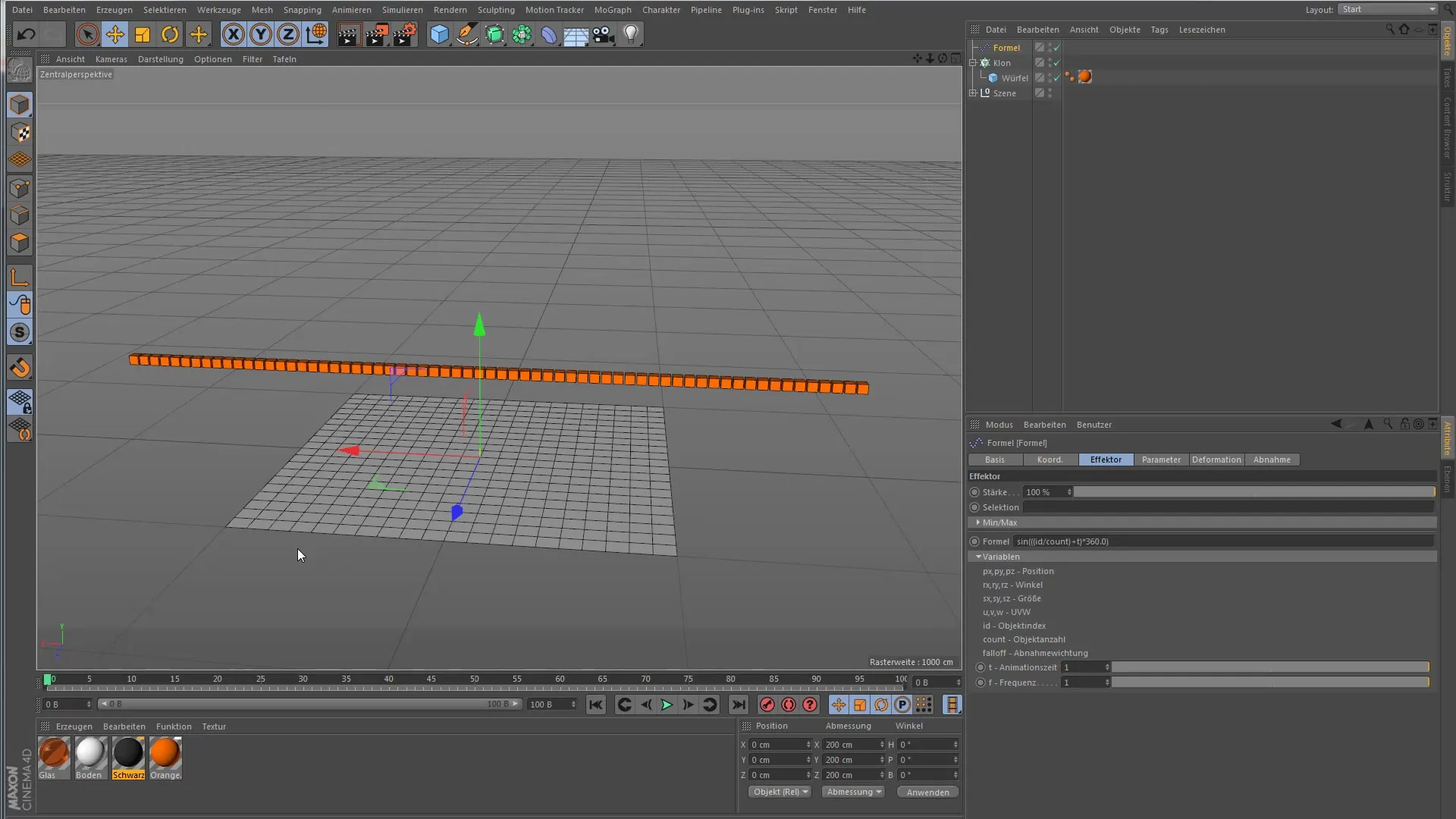Image resolution: width=1456 pixels, height=819 pixels.
Task: Toggle Snap enable S icon
Action: [20, 333]
